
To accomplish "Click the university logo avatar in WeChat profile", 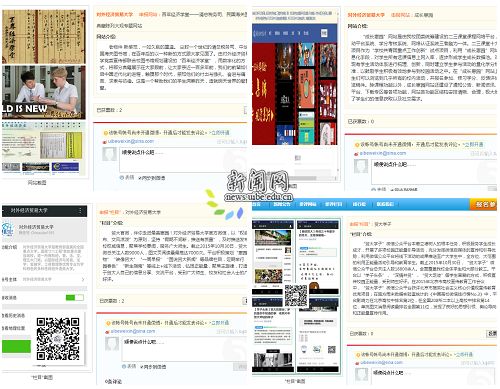I will [7, 229].
